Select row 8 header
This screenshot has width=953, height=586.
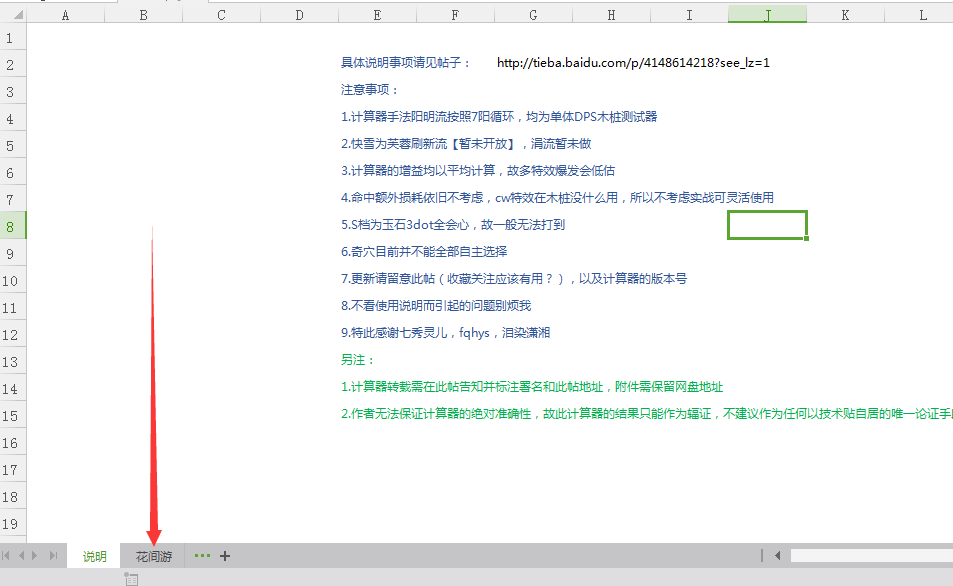[12, 226]
